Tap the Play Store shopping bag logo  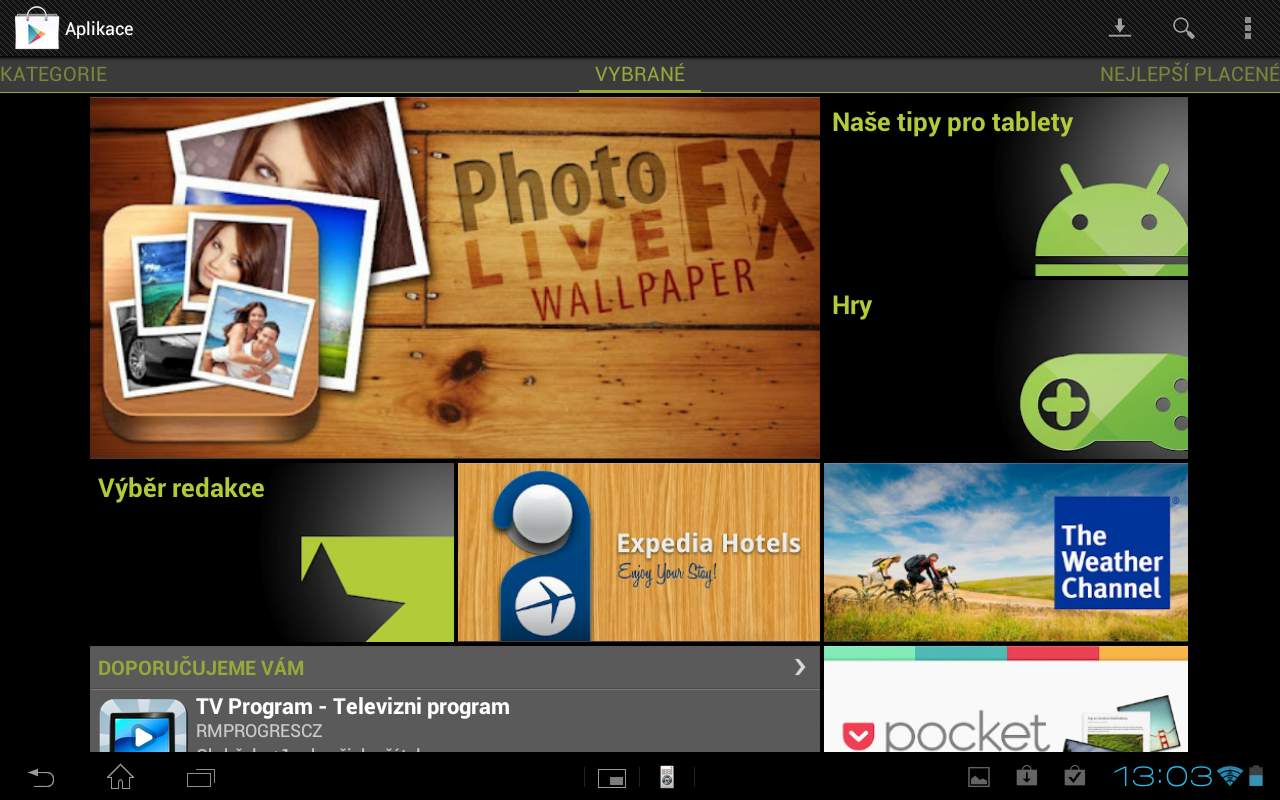tap(37, 28)
